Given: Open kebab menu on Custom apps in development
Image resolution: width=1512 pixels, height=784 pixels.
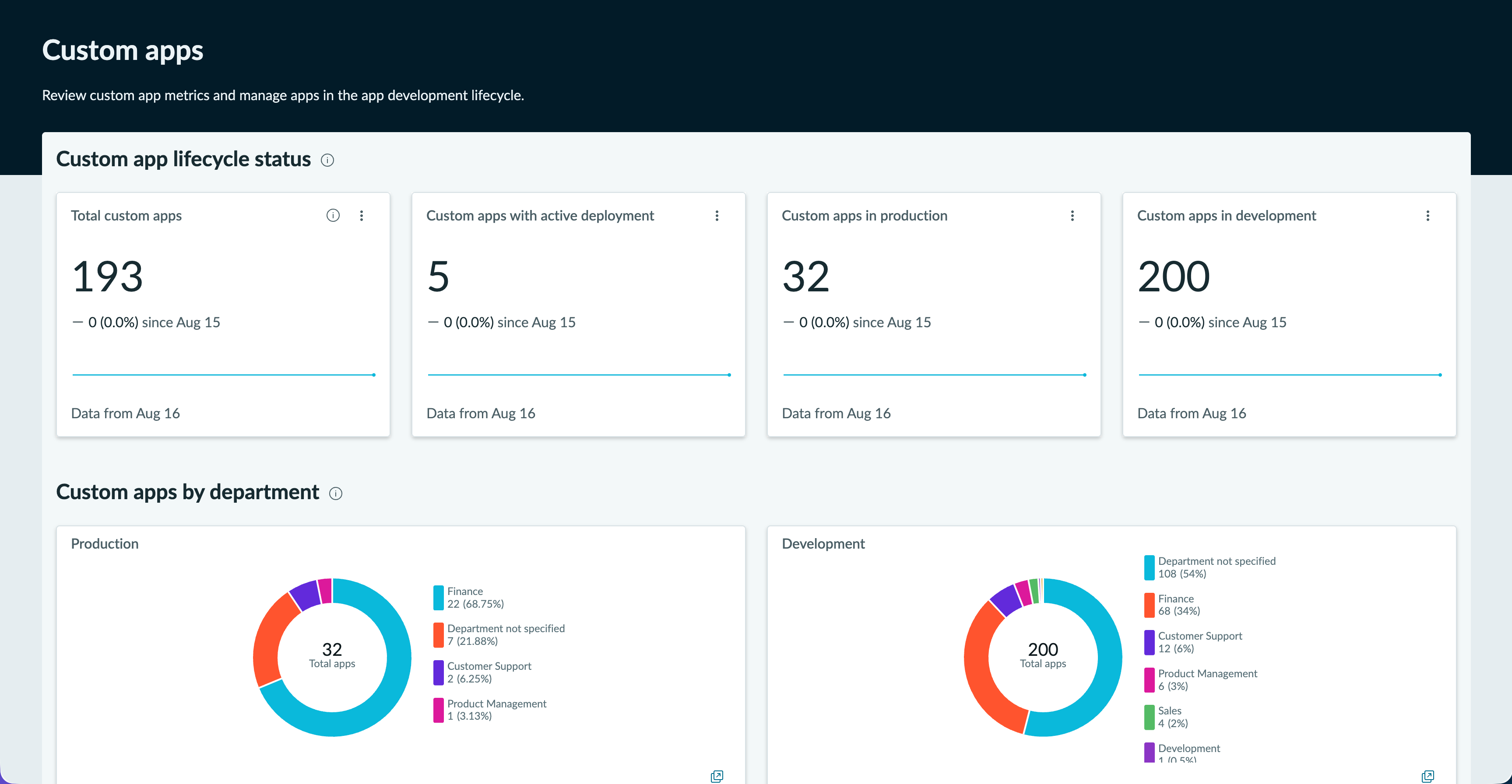Looking at the screenshot, I should click(1428, 215).
